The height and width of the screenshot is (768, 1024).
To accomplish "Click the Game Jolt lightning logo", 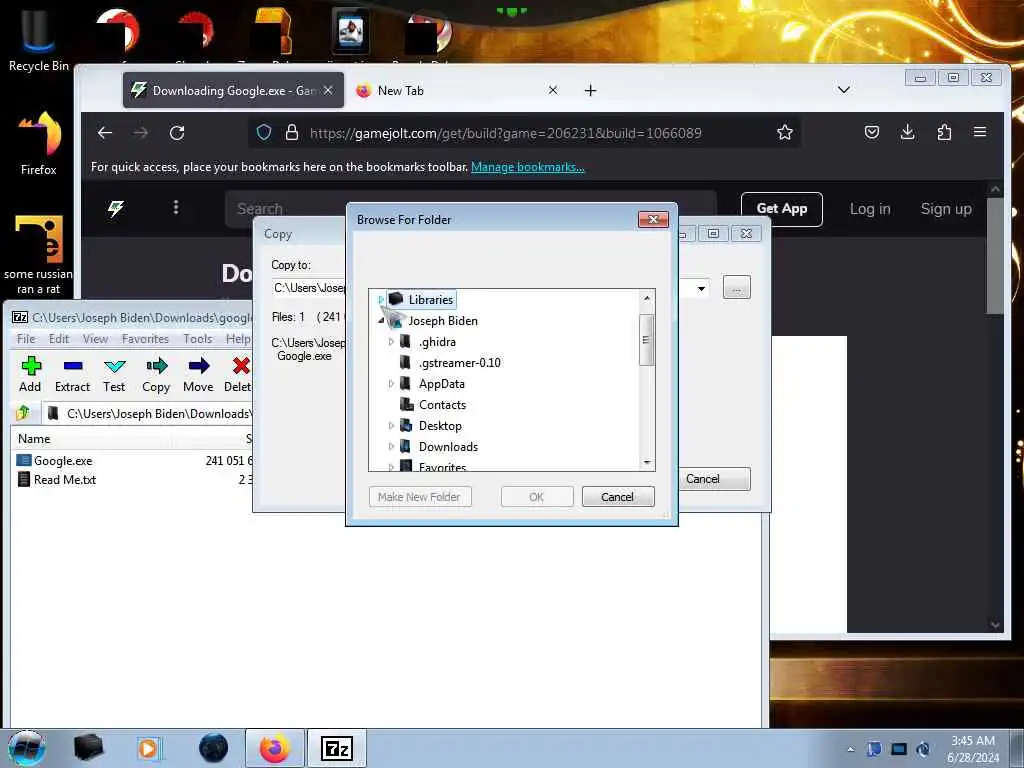I will (116, 208).
